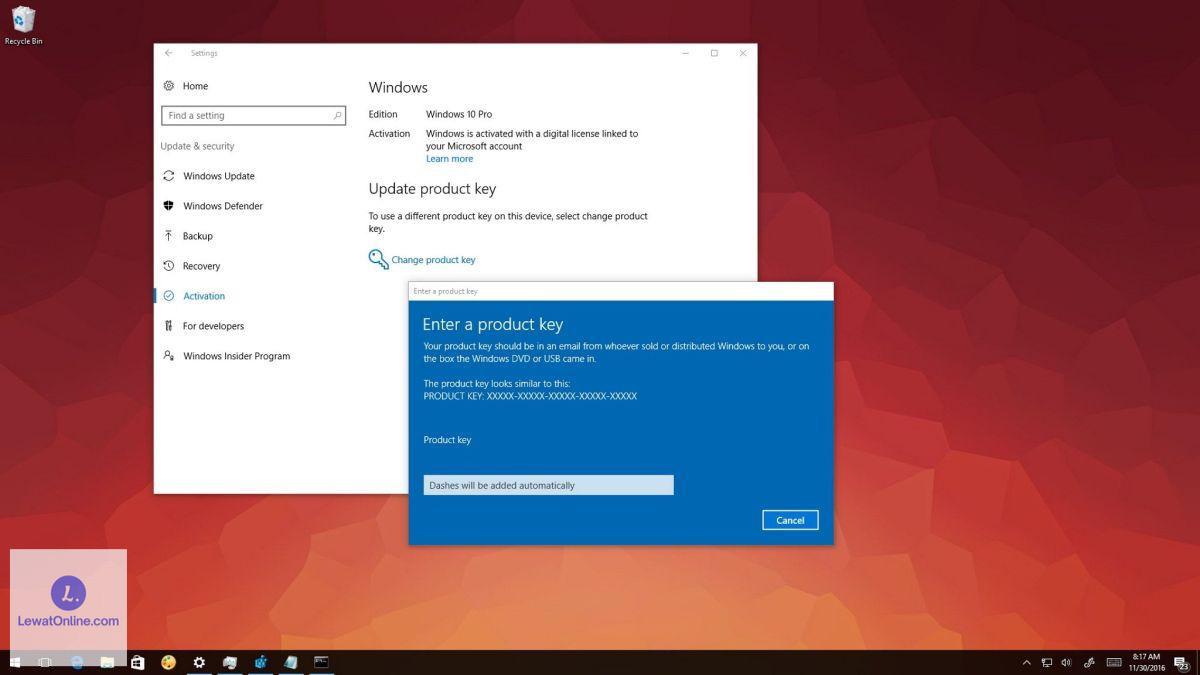The image size is (1200, 675).
Task: Click the 'Update & security' section label
Action: [x=197, y=146]
